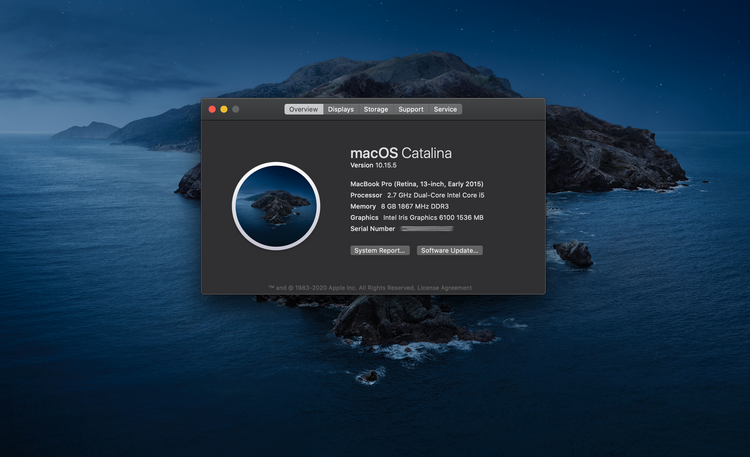Click the Apple Inc. copyright notice

(342, 288)
